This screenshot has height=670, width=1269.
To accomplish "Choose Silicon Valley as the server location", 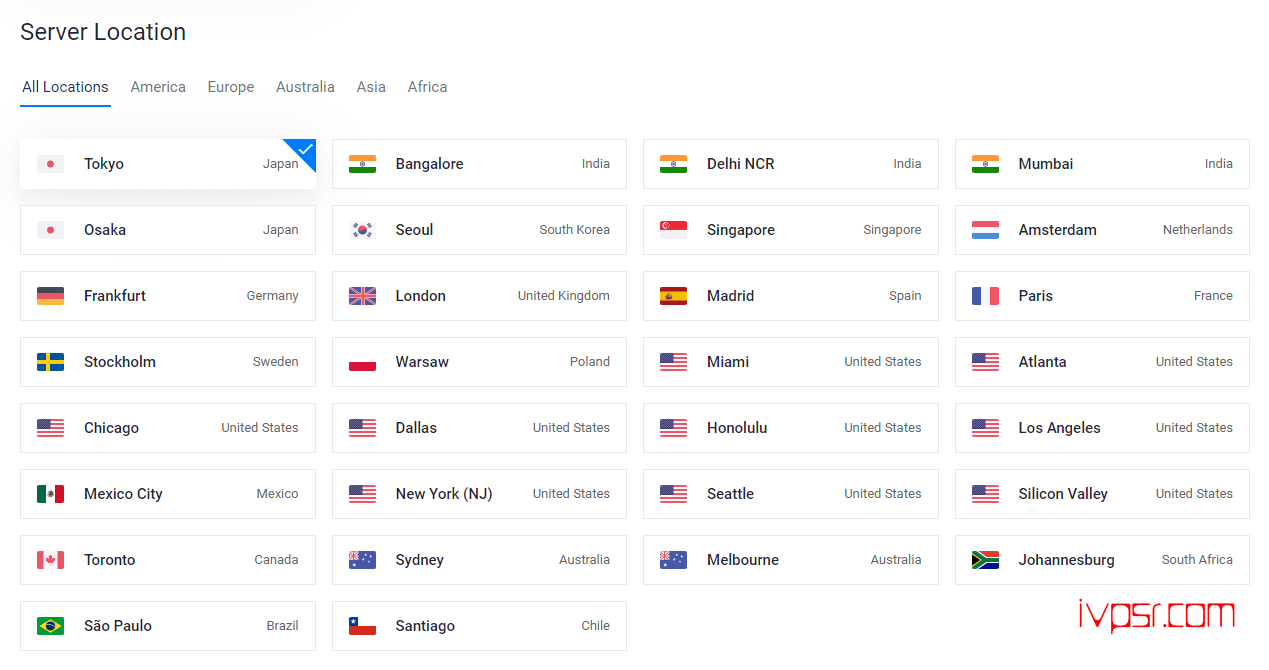I will coord(1101,494).
